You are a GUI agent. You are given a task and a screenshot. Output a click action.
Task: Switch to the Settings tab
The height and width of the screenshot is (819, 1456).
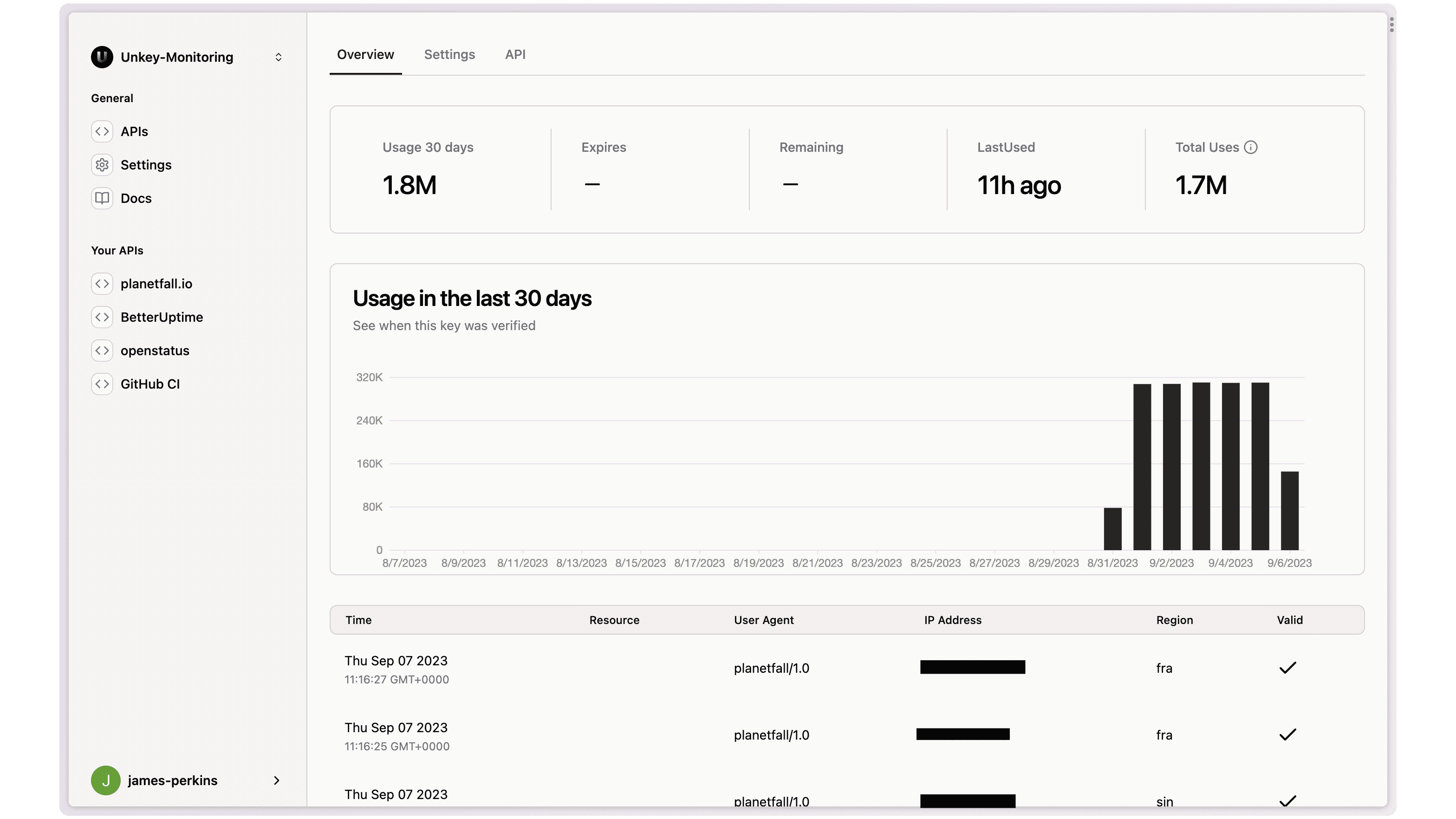pos(449,54)
